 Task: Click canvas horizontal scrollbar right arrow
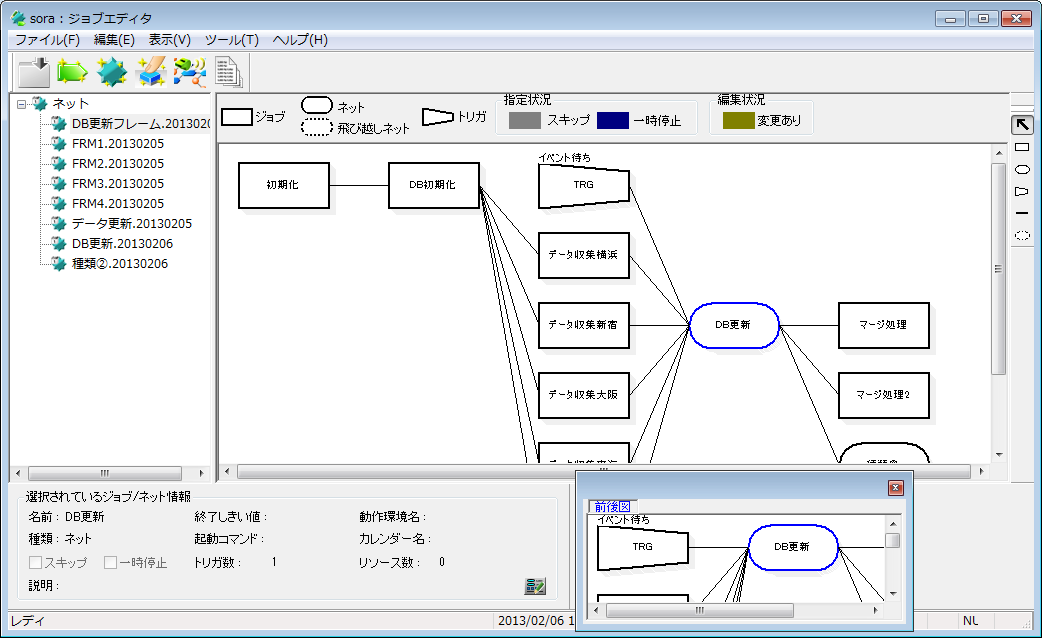pyautogui.click(x=982, y=472)
